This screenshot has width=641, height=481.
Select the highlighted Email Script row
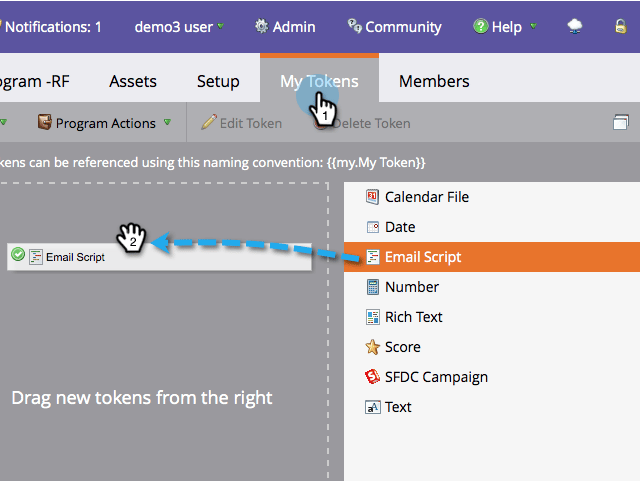point(492,257)
